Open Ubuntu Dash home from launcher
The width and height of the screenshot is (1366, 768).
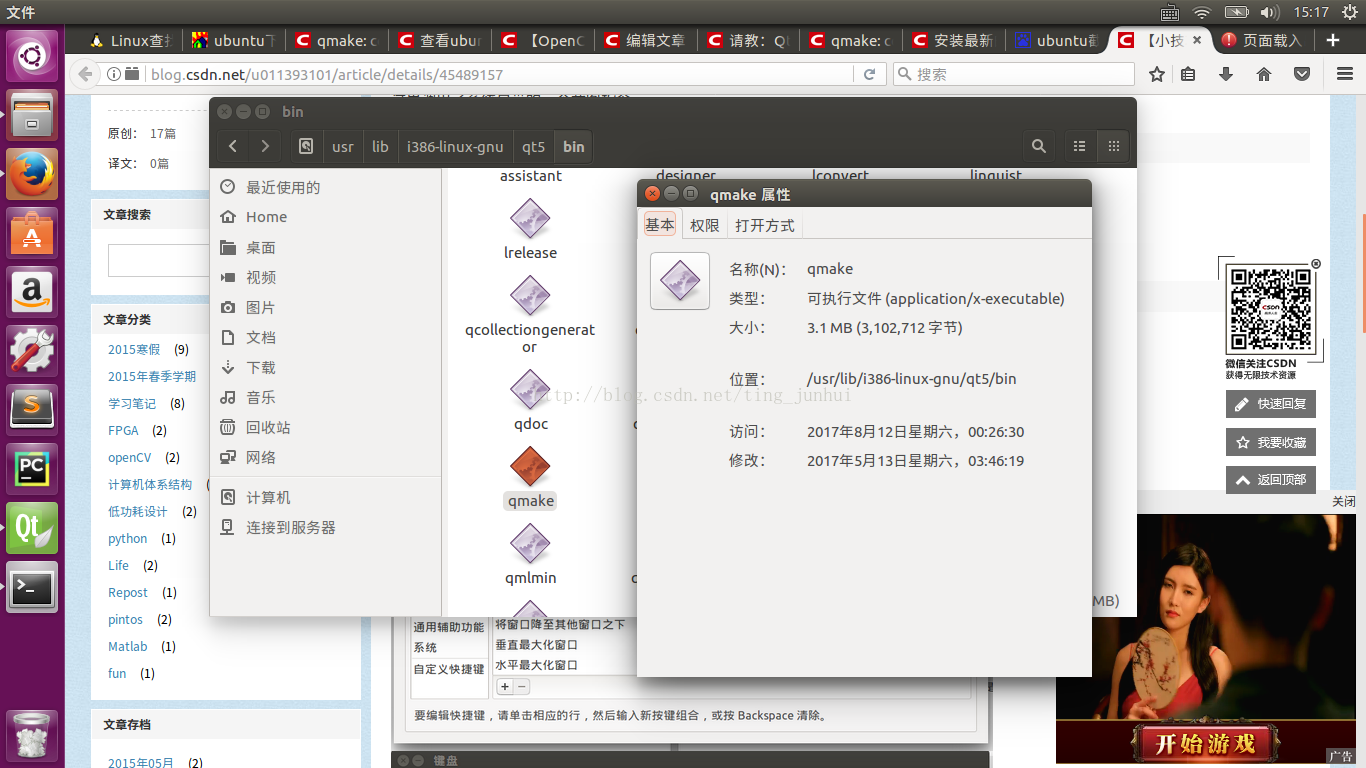[33, 57]
